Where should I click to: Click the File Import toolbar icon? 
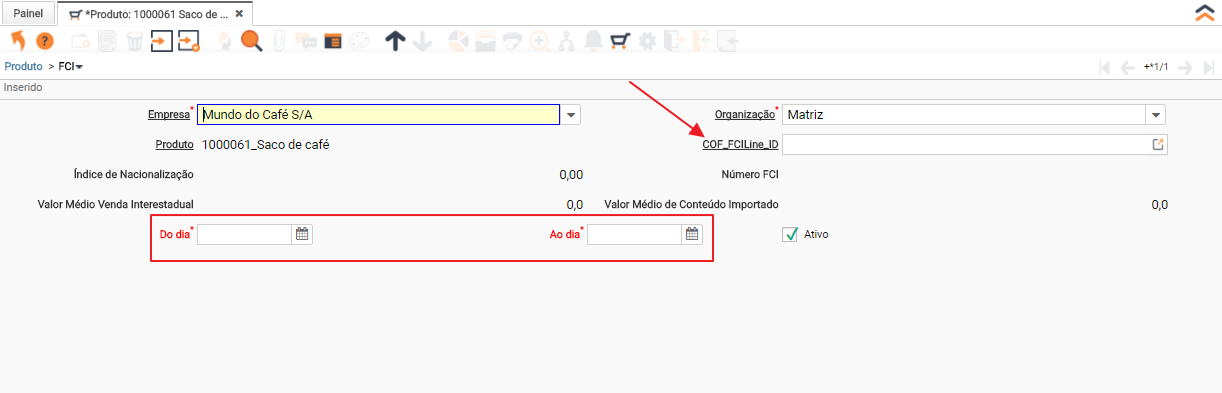point(702,41)
